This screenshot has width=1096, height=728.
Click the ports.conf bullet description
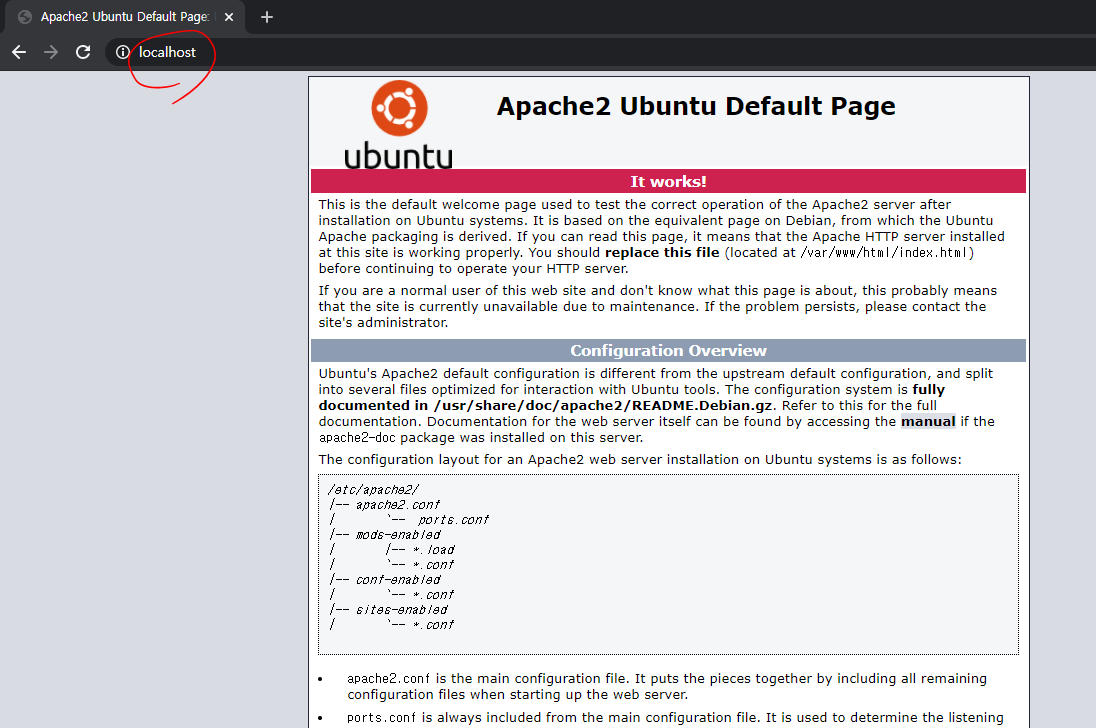(675, 718)
